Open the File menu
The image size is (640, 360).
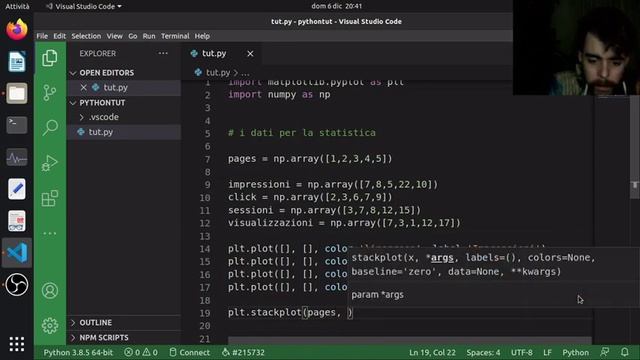42,36
